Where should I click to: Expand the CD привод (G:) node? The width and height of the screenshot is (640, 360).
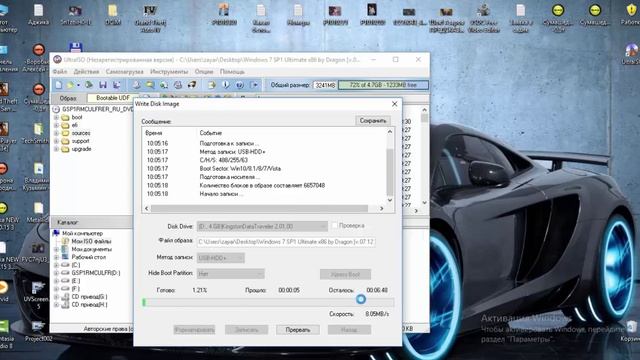point(56,297)
